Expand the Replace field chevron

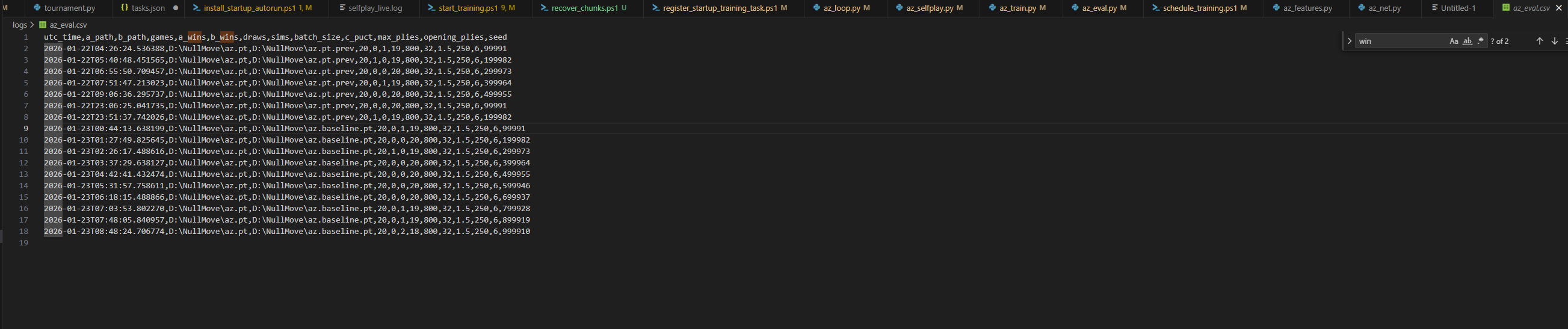(x=1350, y=42)
